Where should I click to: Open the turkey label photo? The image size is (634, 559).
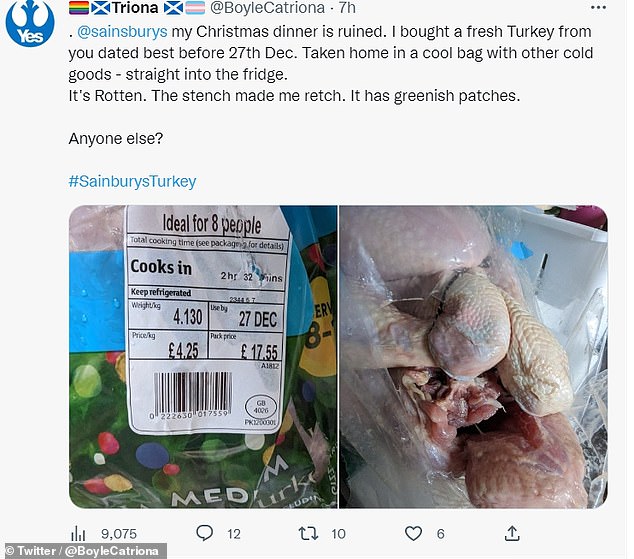(203, 356)
